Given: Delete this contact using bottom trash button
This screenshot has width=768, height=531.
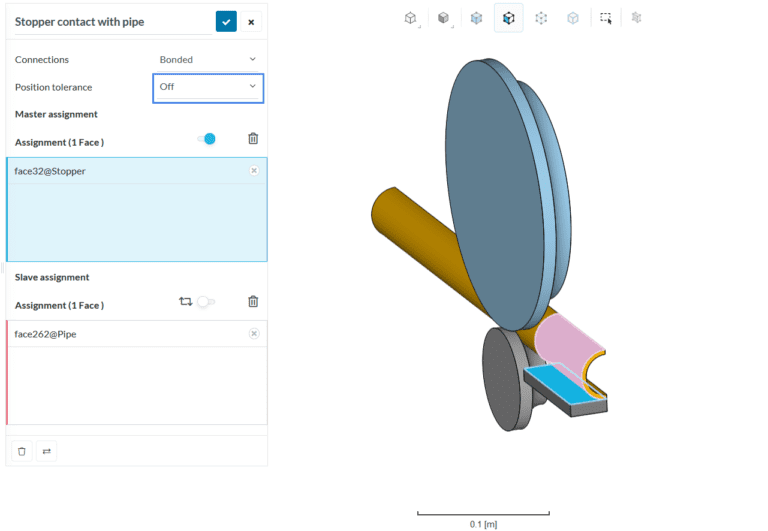Looking at the screenshot, I should click(22, 452).
